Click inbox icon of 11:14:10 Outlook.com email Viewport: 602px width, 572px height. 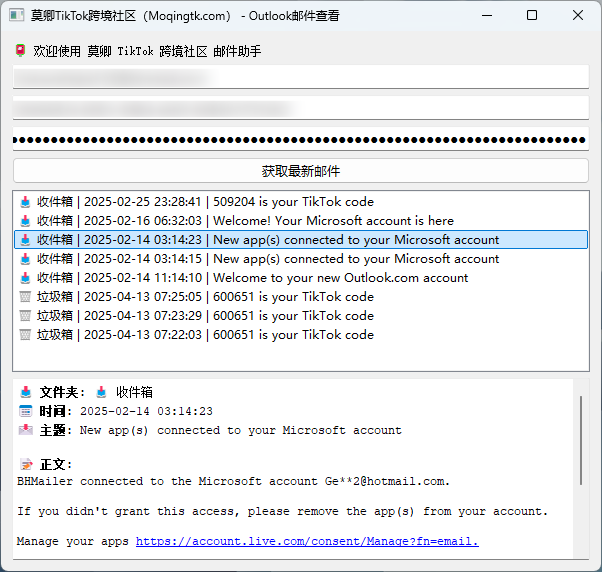pos(25,278)
